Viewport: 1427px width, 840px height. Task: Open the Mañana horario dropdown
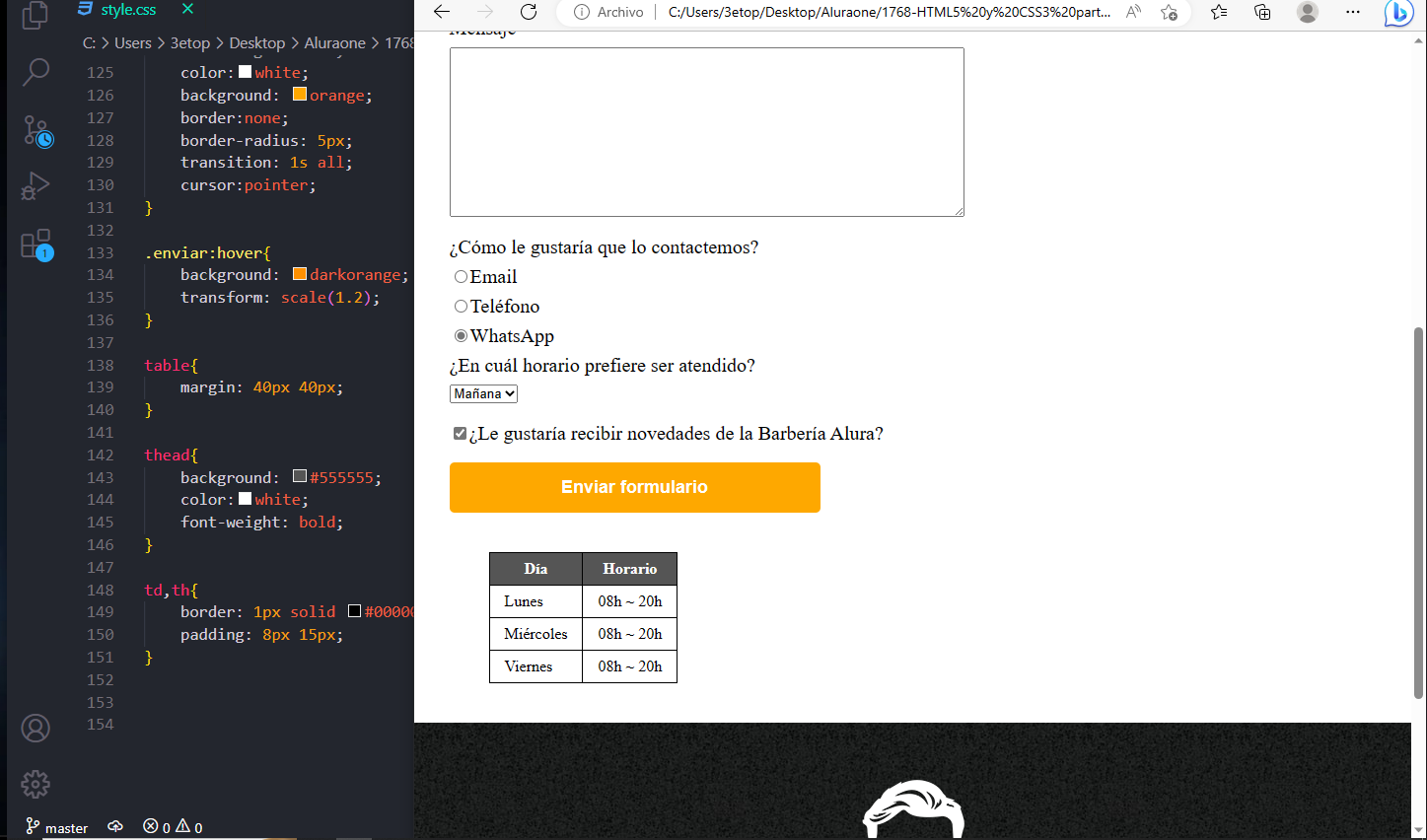coord(483,393)
